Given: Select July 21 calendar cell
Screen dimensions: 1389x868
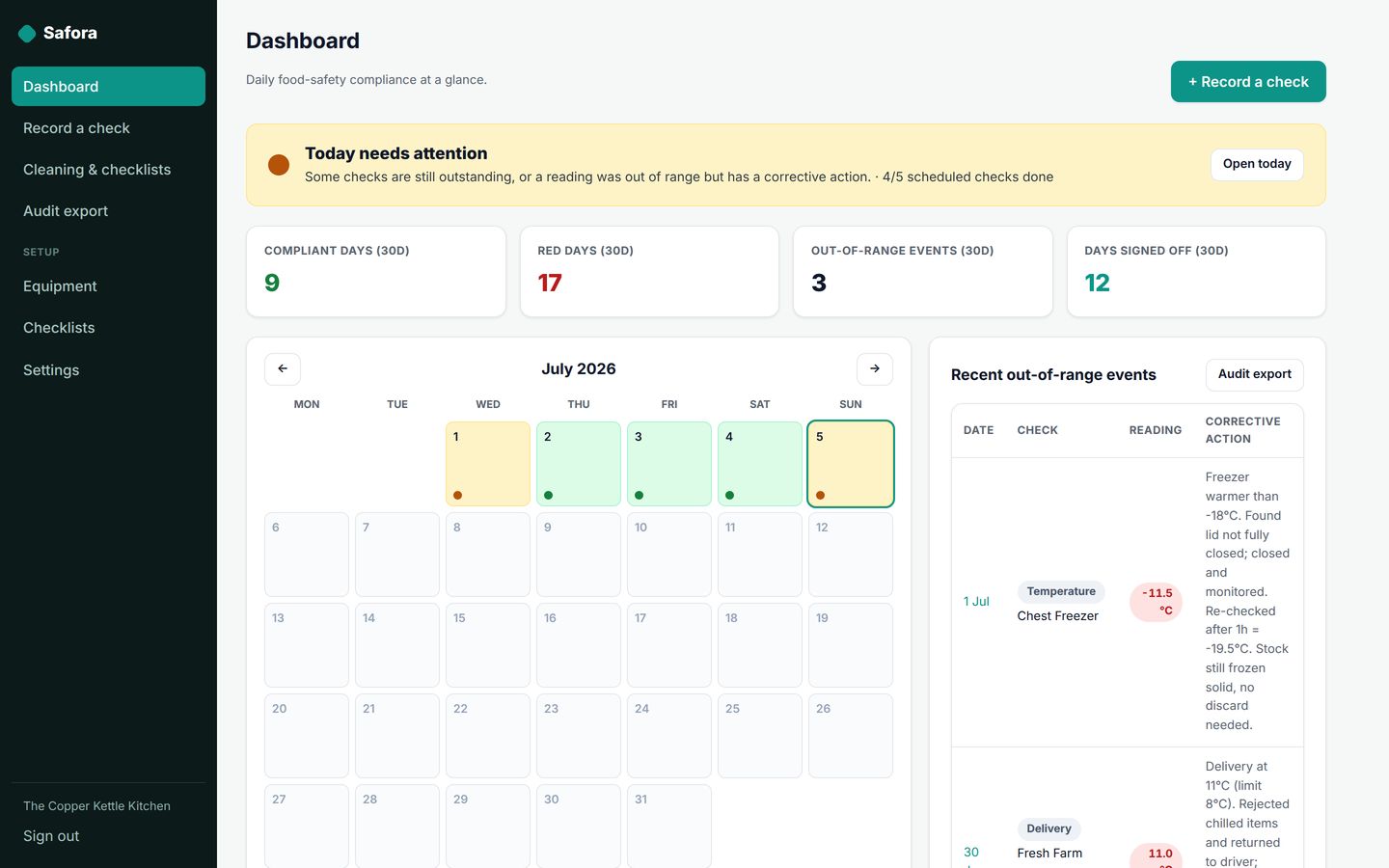Looking at the screenshot, I should click(397, 736).
